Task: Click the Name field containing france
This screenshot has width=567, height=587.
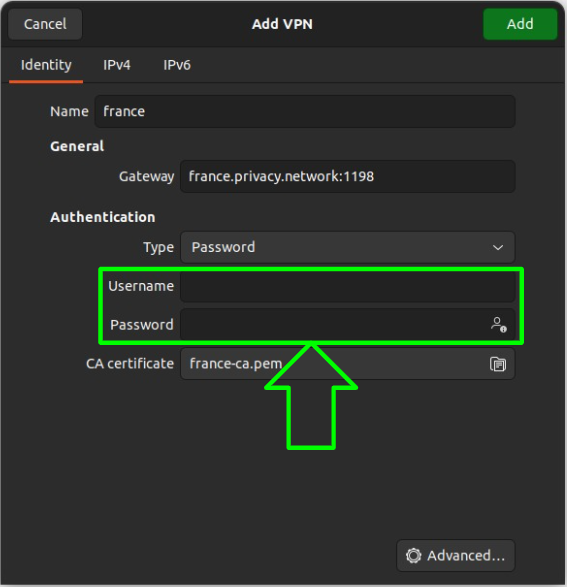Action: pos(305,112)
